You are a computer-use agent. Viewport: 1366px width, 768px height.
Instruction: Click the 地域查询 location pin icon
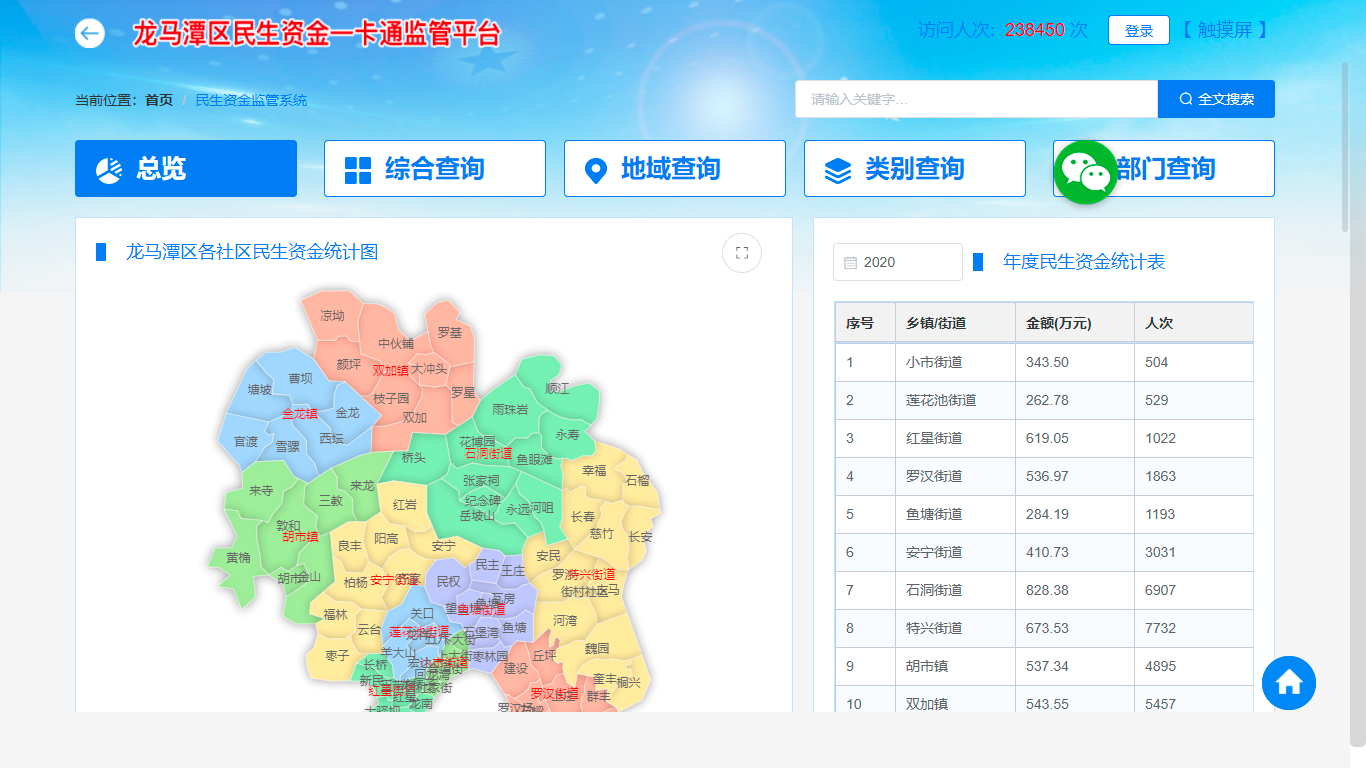(595, 171)
